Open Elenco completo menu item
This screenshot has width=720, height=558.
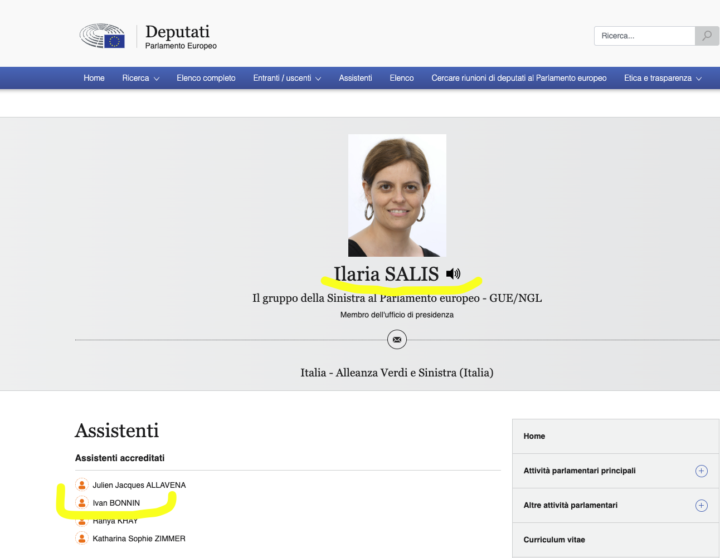(x=206, y=78)
